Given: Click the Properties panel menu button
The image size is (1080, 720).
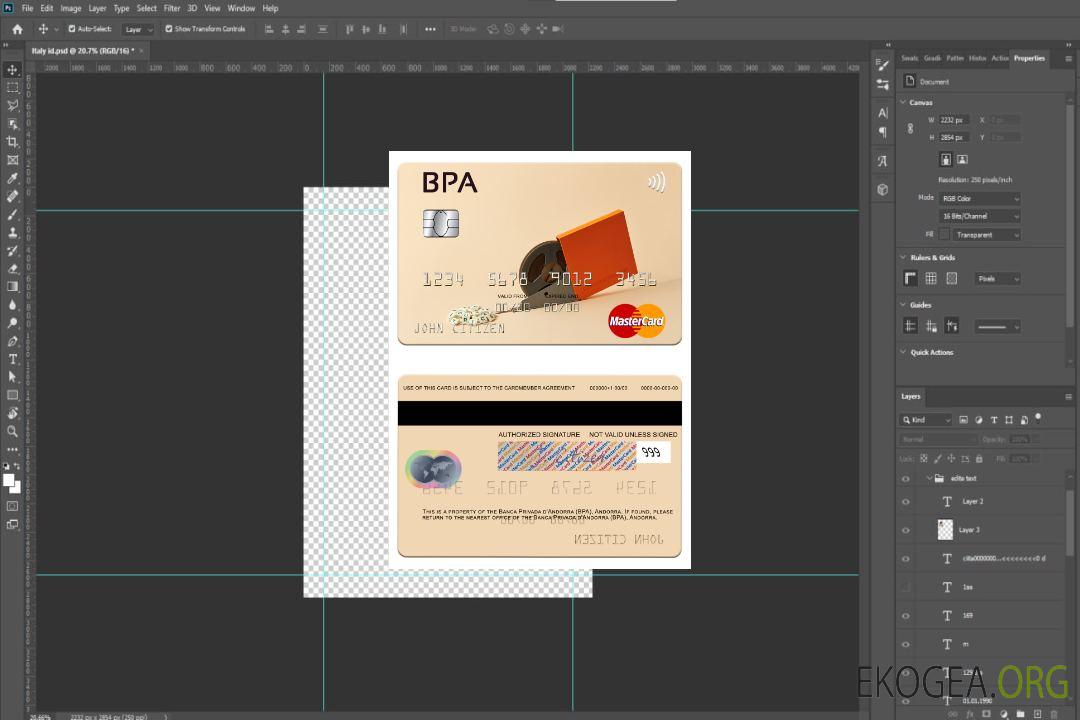Looking at the screenshot, I should (x=1068, y=59).
